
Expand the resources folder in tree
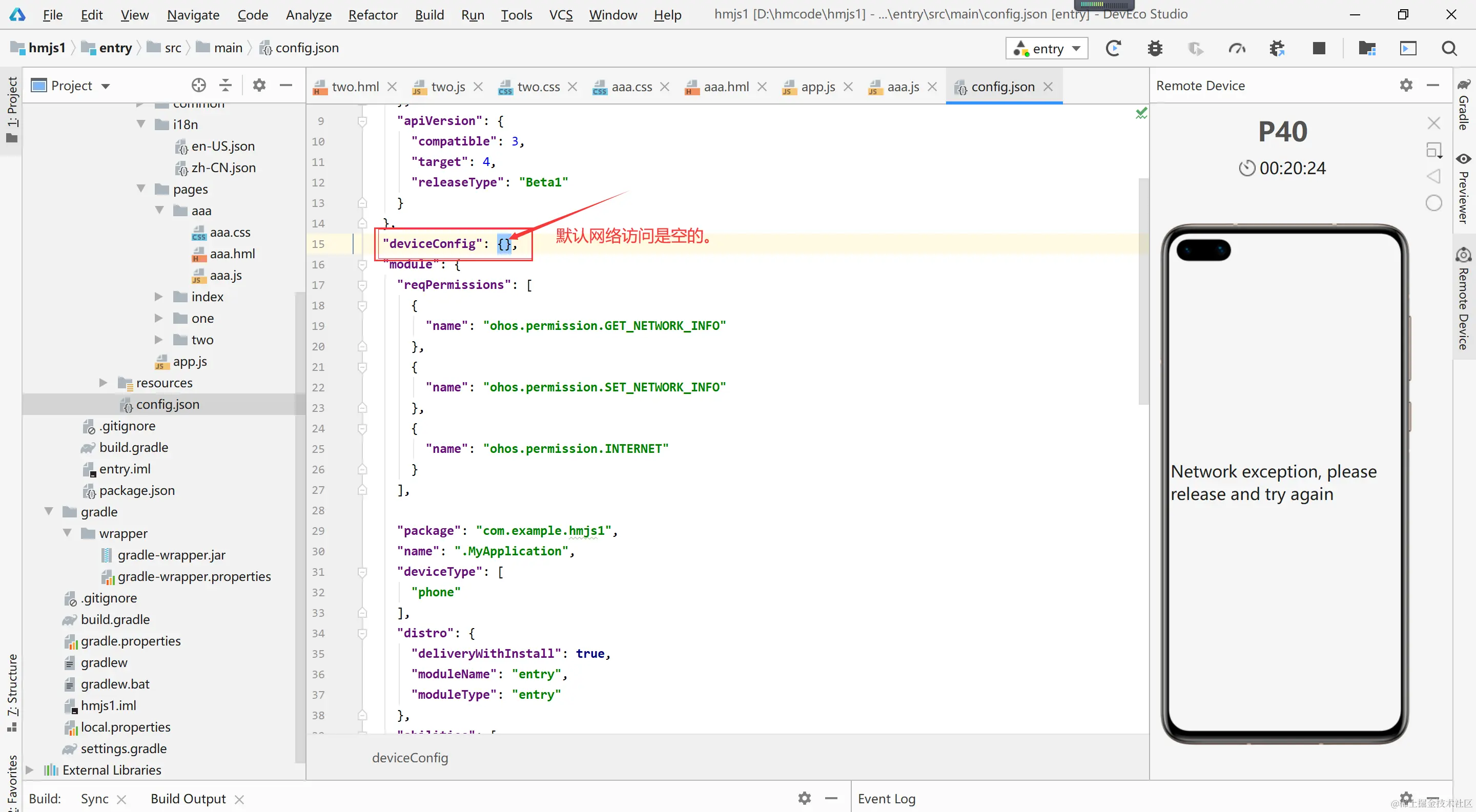(103, 383)
